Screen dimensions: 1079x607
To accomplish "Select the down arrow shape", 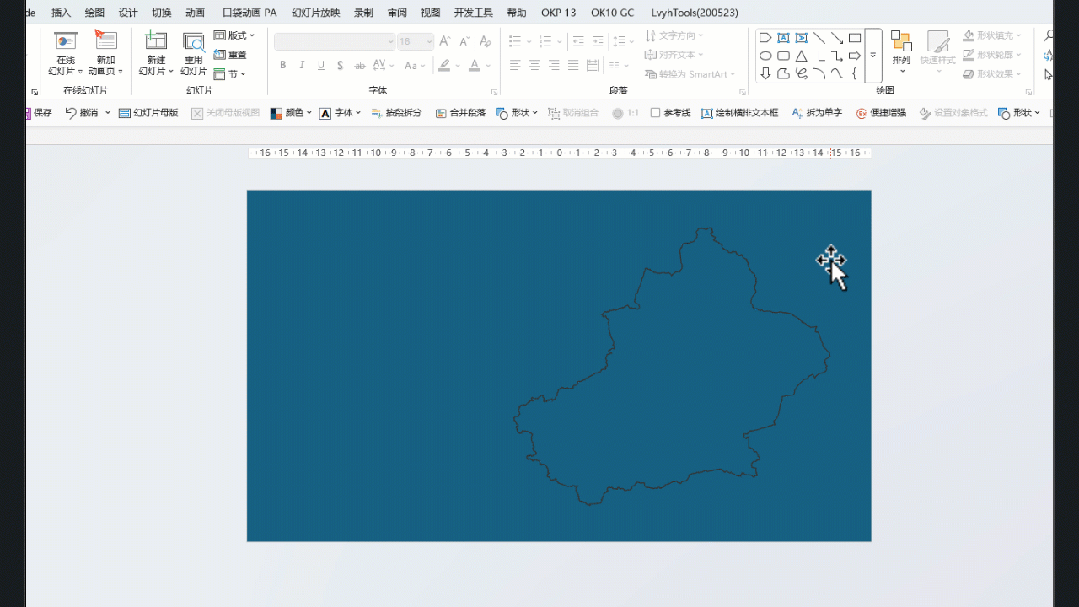I will tap(765, 73).
